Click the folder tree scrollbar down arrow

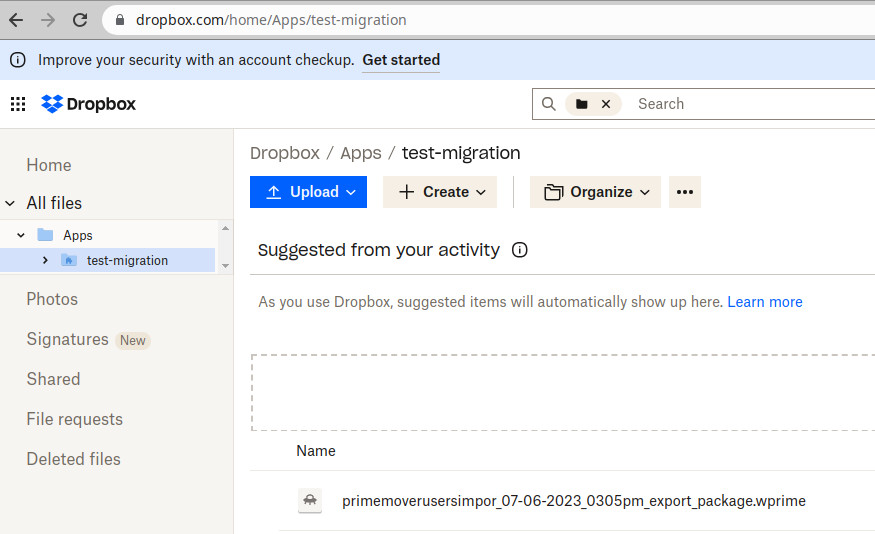coord(225,266)
